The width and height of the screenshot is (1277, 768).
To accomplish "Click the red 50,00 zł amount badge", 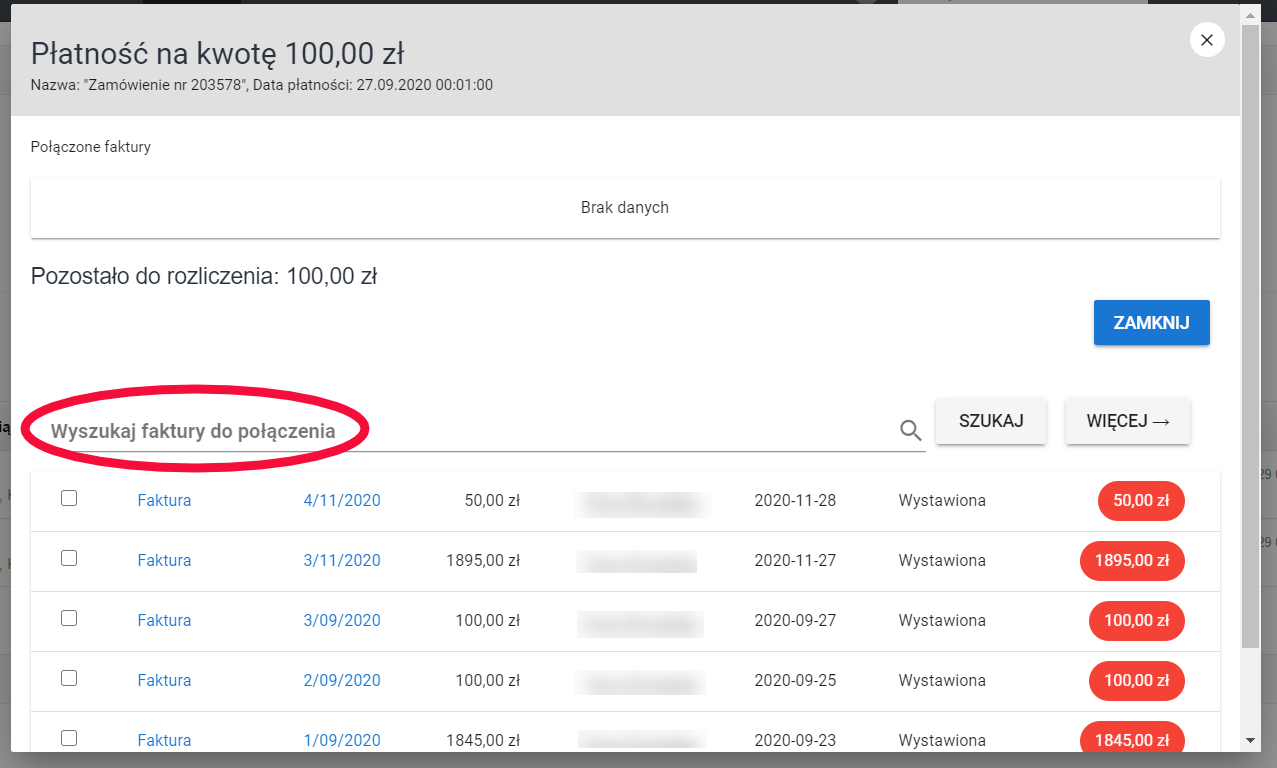I will pyautogui.click(x=1140, y=501).
